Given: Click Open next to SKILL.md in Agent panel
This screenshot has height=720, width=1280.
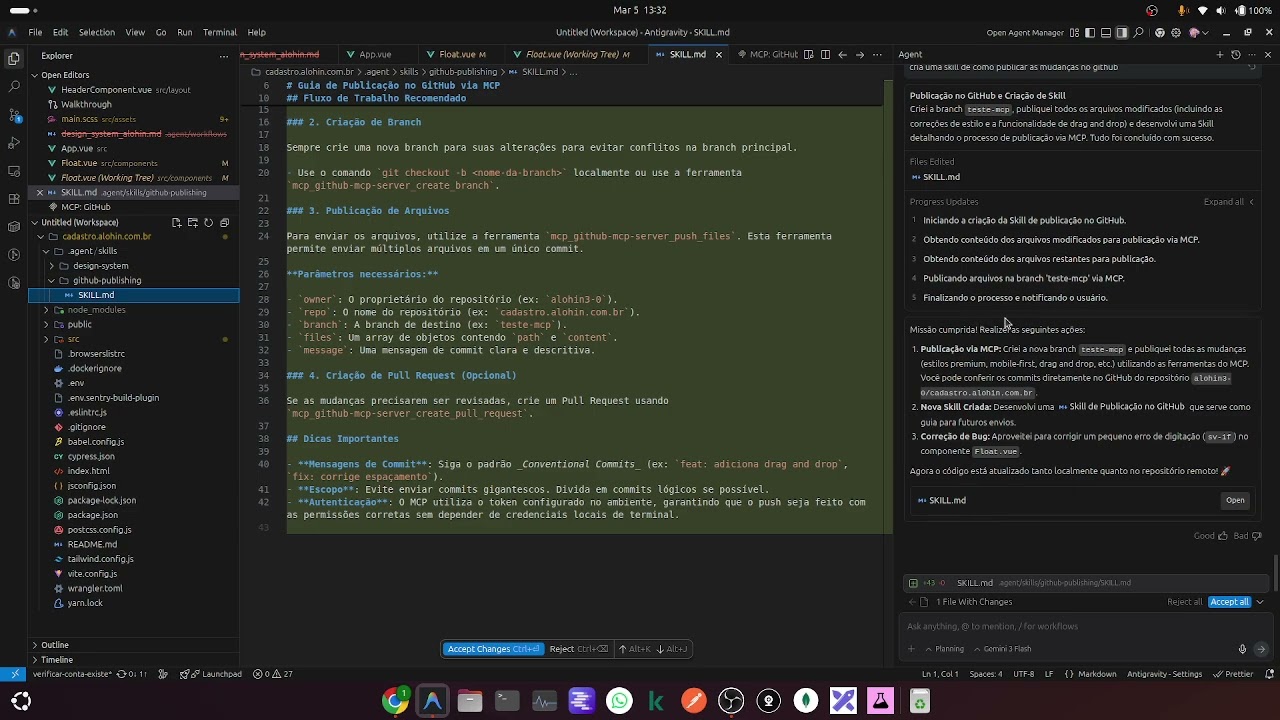Looking at the screenshot, I should tap(1235, 500).
